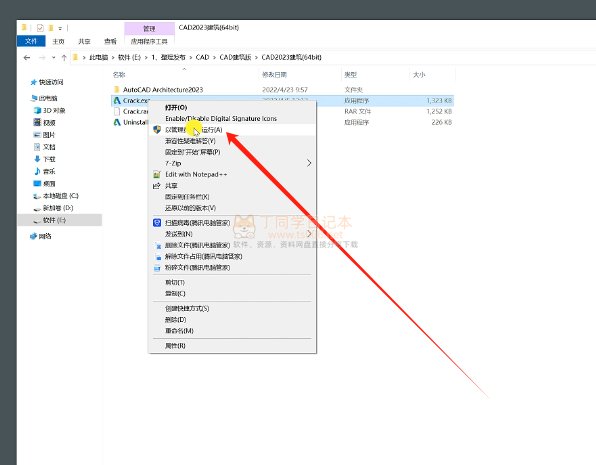Open the blue File (文件) ribbon tab
Screen dimensions: 596x465
31,41
